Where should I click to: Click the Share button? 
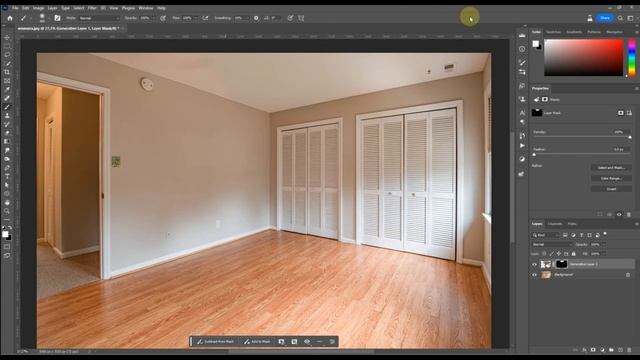(x=605, y=18)
